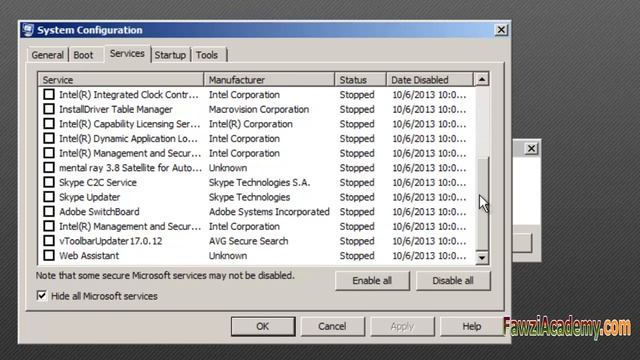Click the Disable all button
The image size is (640, 360).
pyautogui.click(x=453, y=281)
